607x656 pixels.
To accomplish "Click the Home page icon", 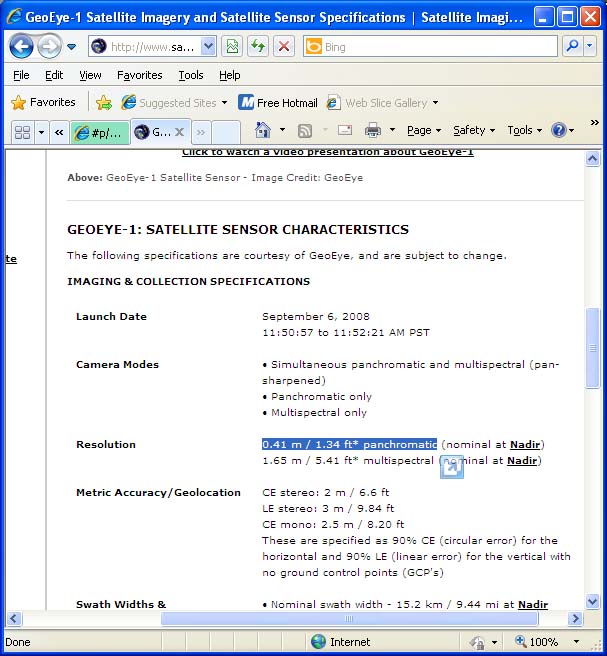I will click(263, 130).
